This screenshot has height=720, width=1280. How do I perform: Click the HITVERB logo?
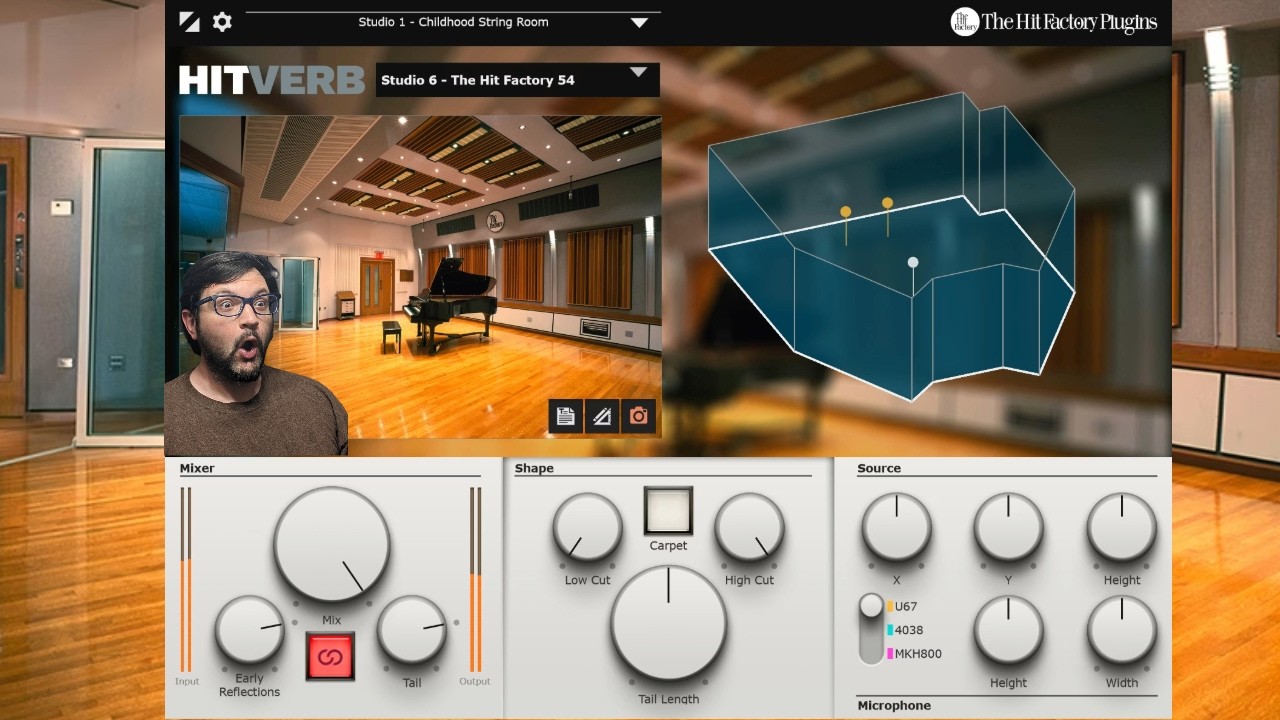tap(272, 80)
